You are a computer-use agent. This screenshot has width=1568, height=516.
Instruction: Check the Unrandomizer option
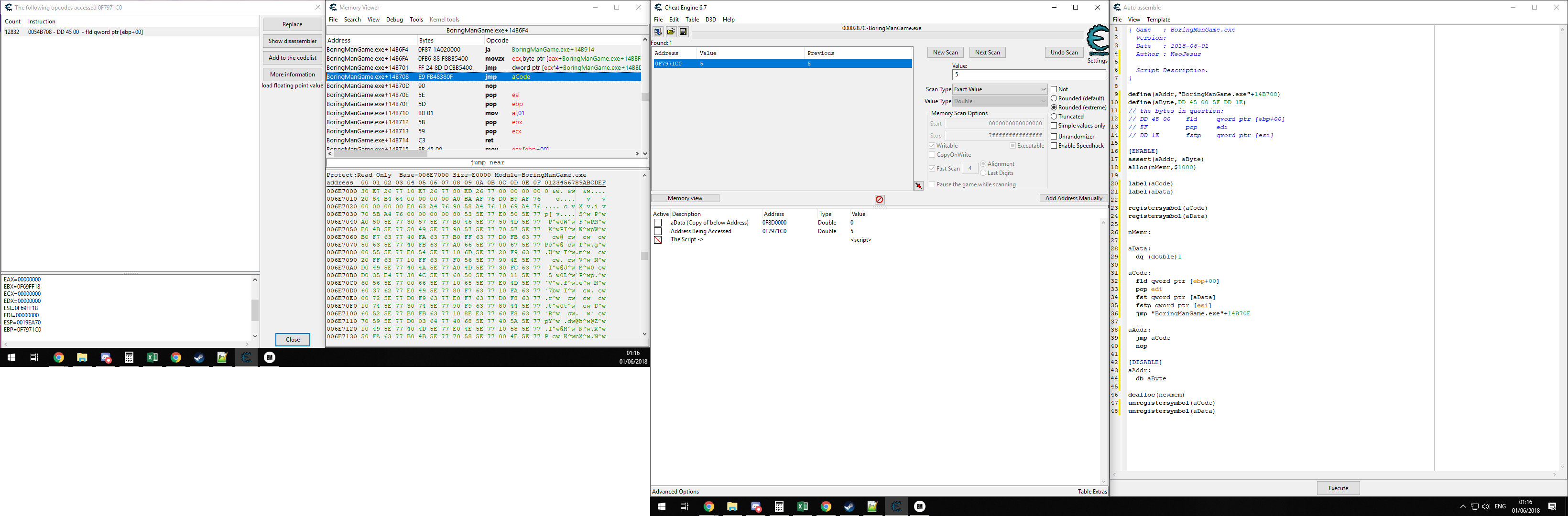coord(1054,136)
